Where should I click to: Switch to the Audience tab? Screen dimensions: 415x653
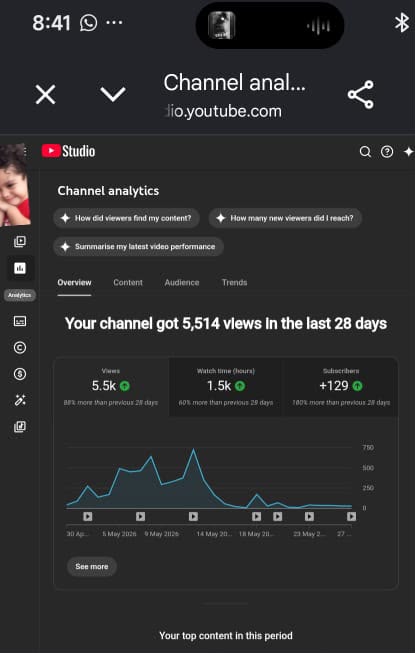point(181,282)
